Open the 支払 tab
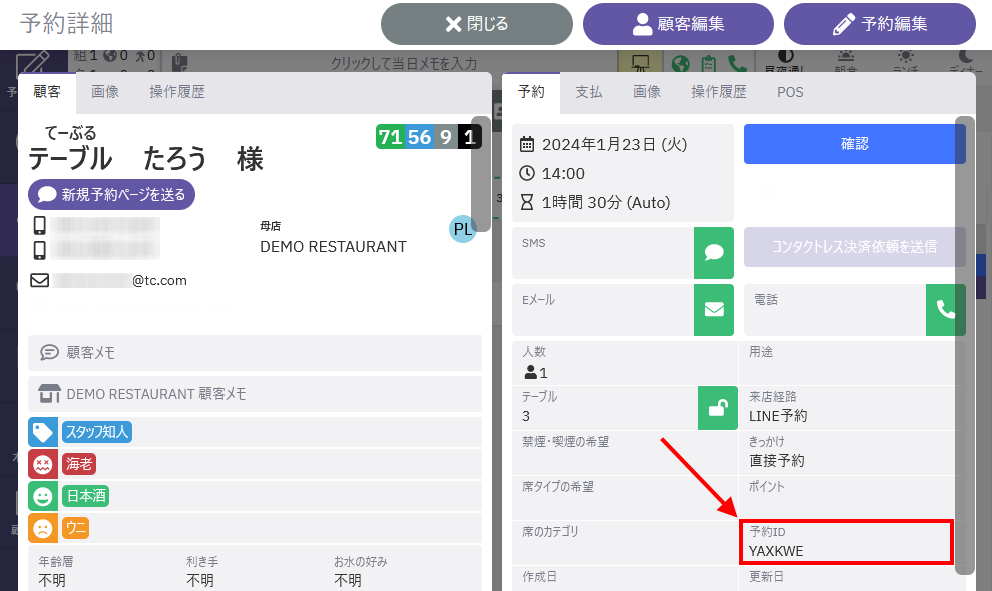 coord(589,92)
